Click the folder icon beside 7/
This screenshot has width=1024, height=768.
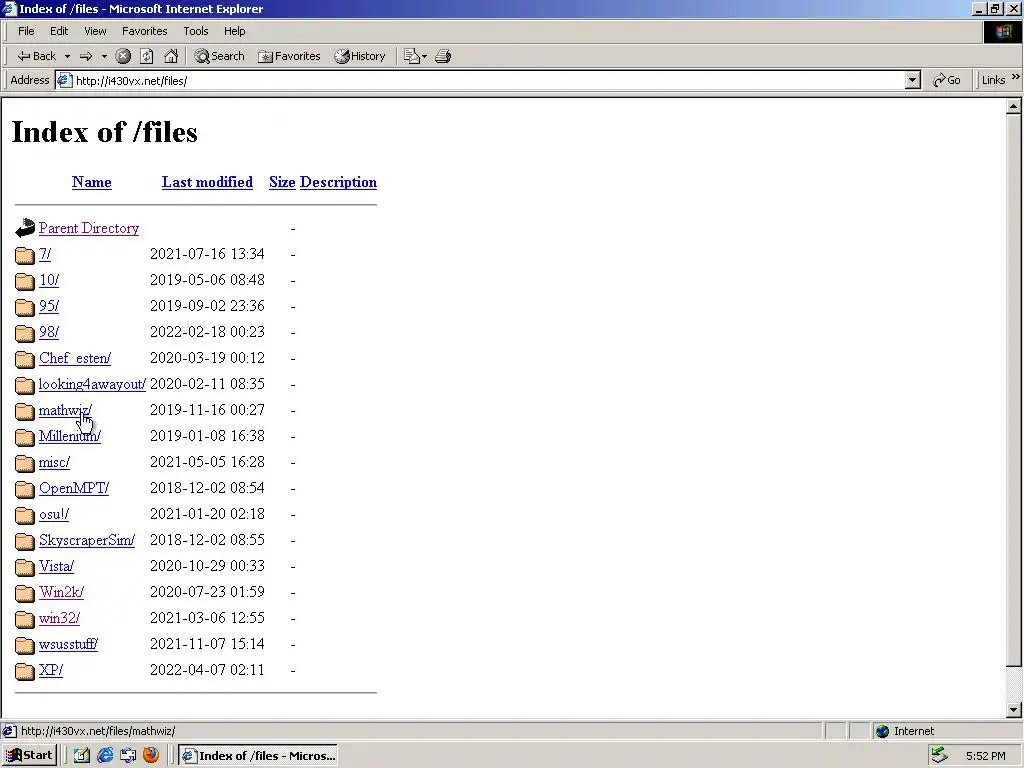click(x=25, y=255)
